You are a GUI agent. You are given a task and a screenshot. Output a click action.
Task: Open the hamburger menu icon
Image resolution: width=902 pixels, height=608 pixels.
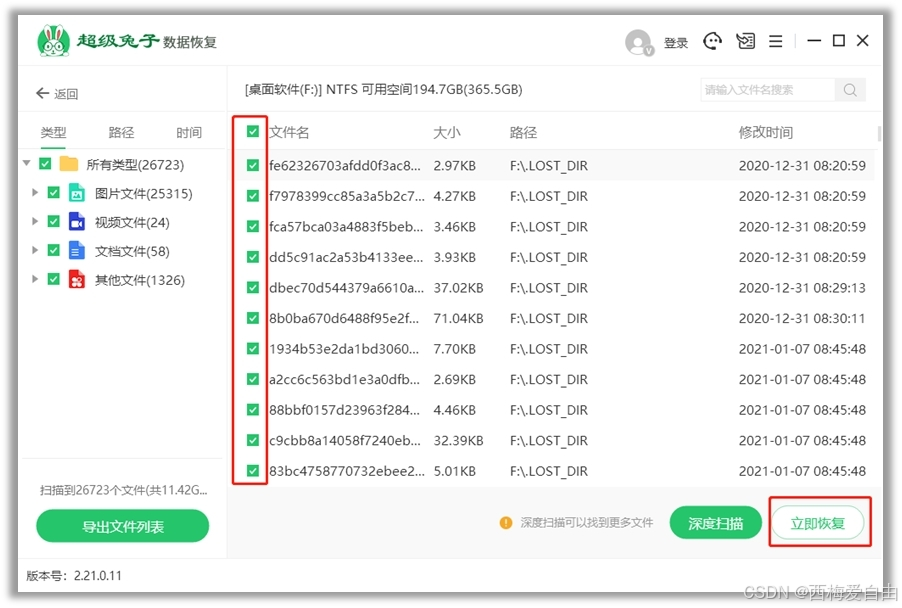pos(775,41)
